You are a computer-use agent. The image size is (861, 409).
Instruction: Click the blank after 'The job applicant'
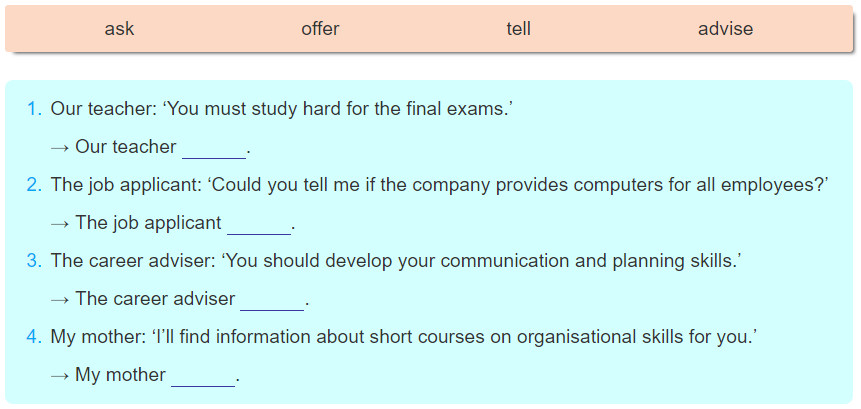[259, 224]
